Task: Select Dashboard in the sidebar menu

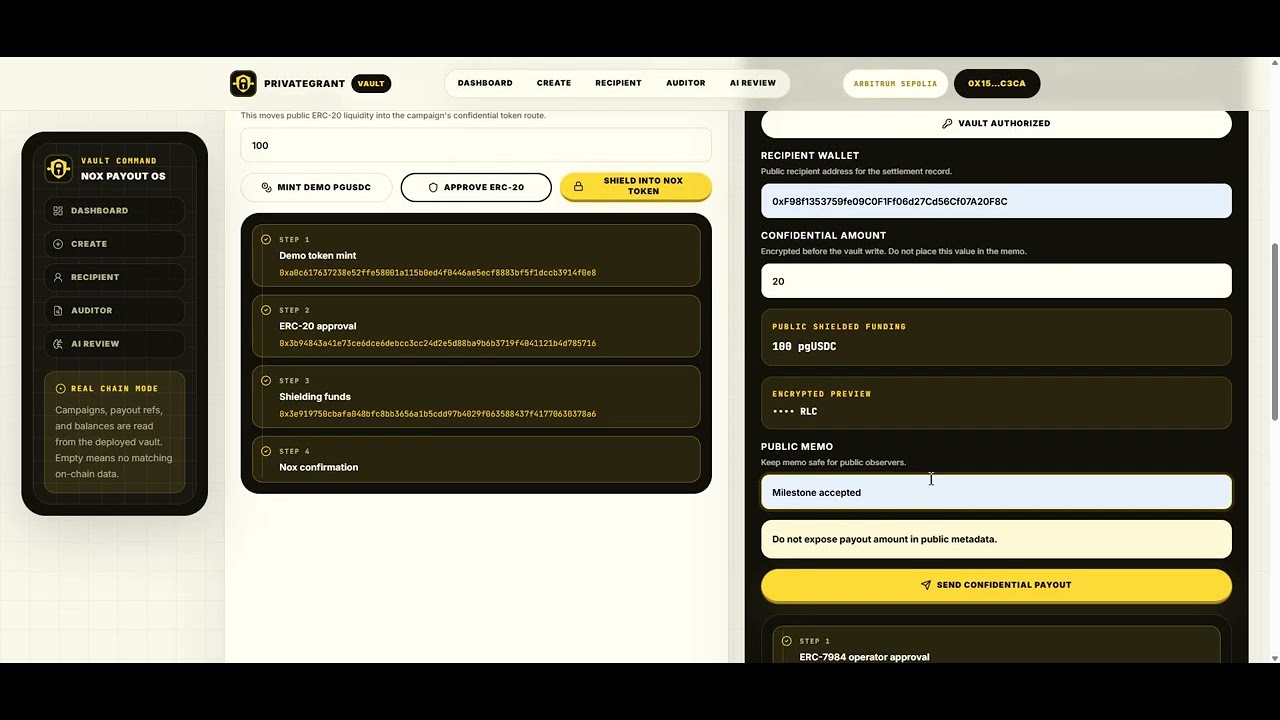Action: pyautogui.click(x=114, y=211)
